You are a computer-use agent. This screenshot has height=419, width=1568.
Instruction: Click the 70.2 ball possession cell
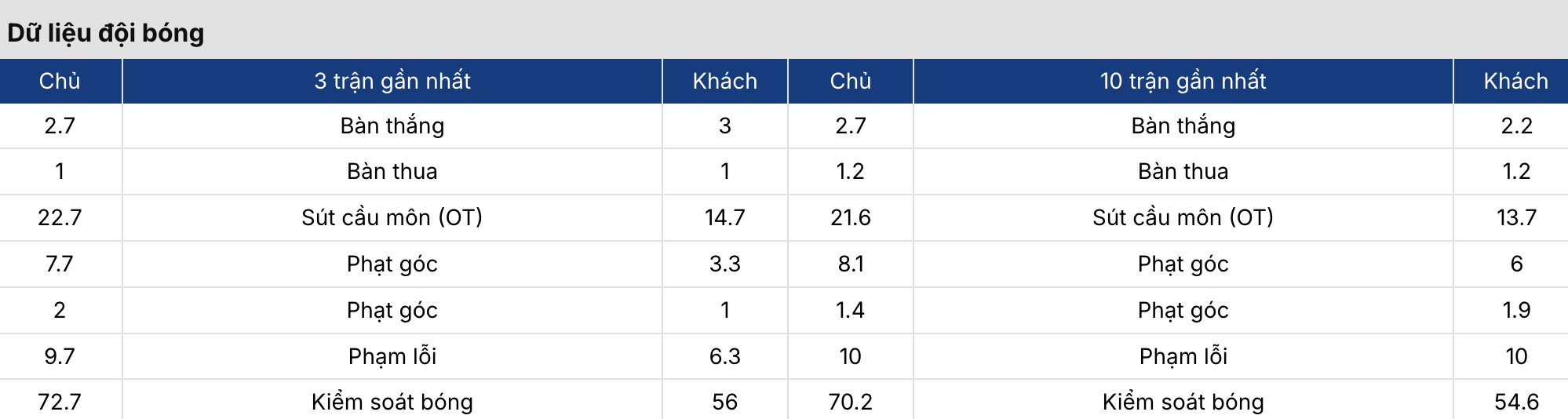coord(850,402)
